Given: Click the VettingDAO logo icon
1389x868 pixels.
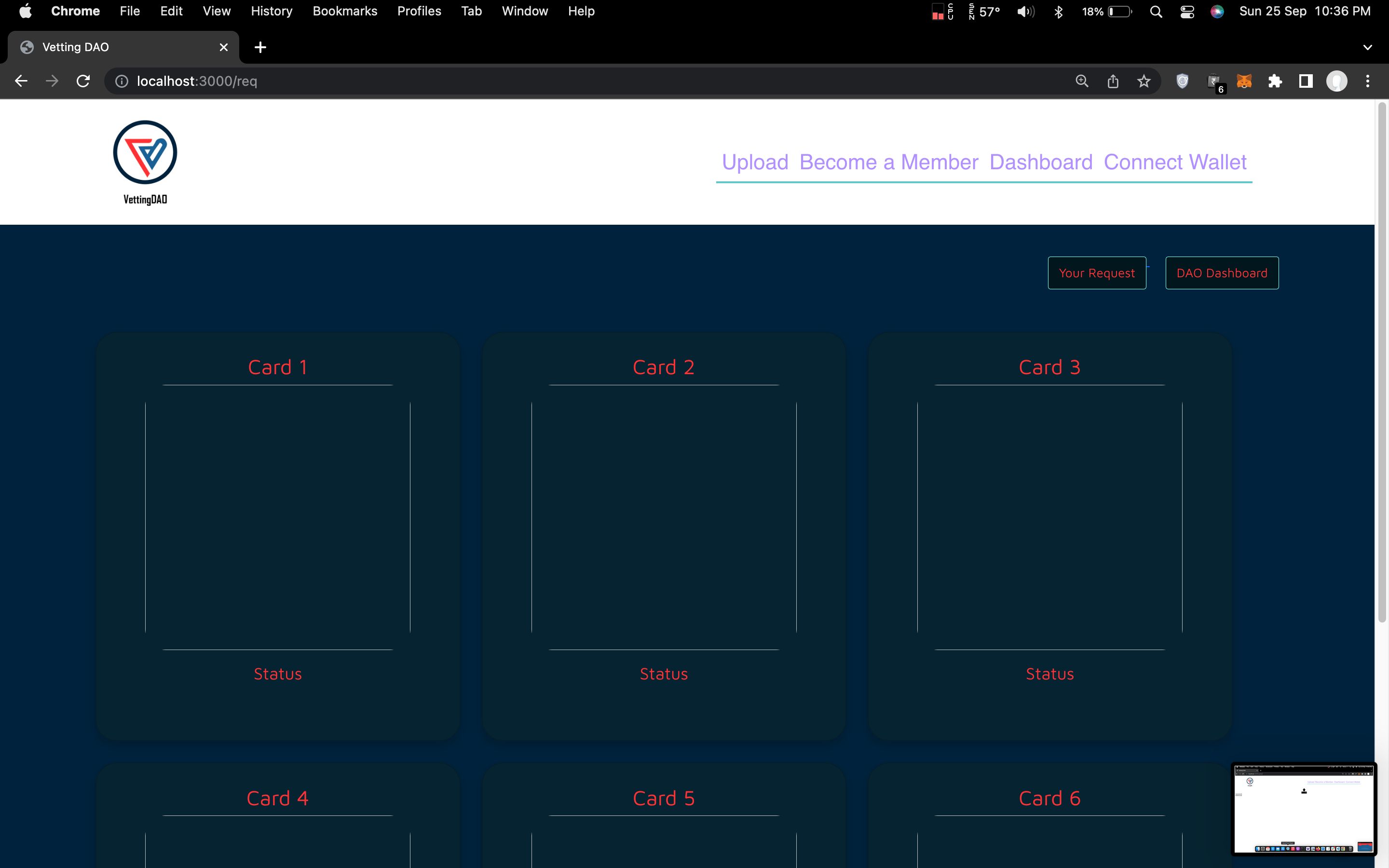Looking at the screenshot, I should (145, 152).
